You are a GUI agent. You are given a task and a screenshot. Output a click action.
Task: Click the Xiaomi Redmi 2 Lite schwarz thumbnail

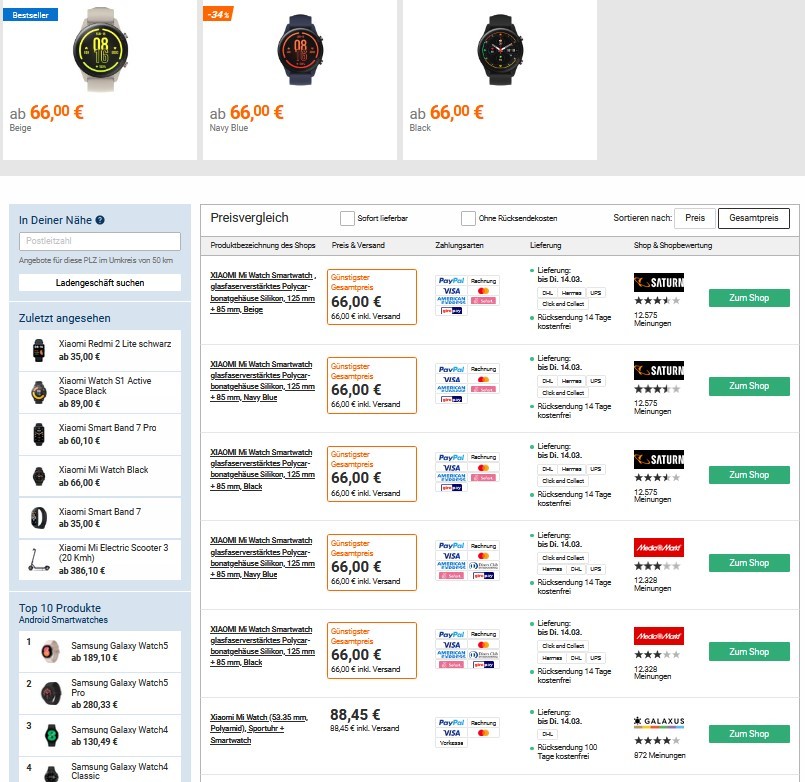point(39,351)
